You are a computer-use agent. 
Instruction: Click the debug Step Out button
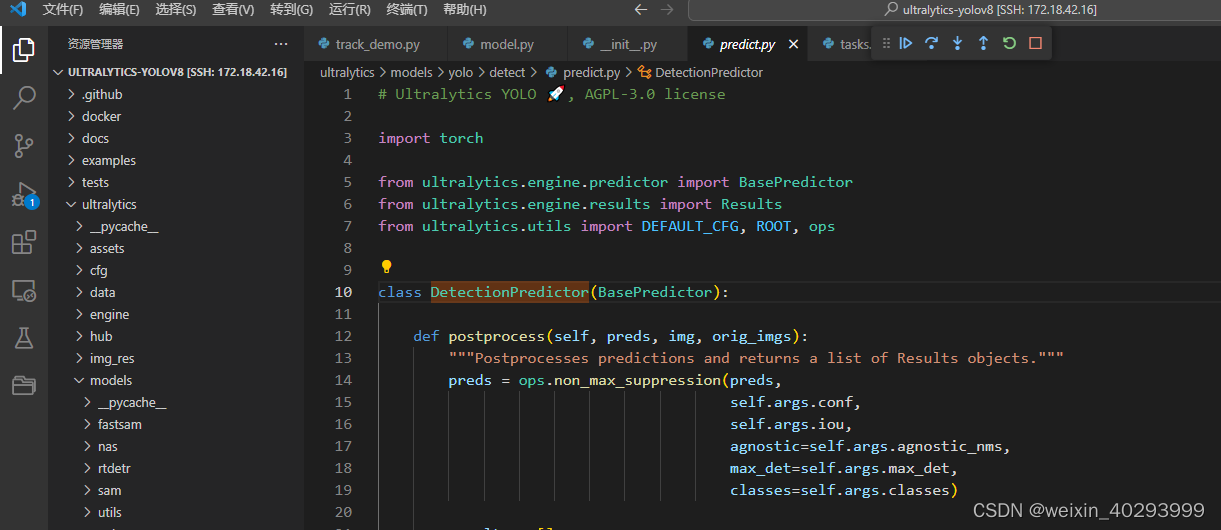click(983, 43)
